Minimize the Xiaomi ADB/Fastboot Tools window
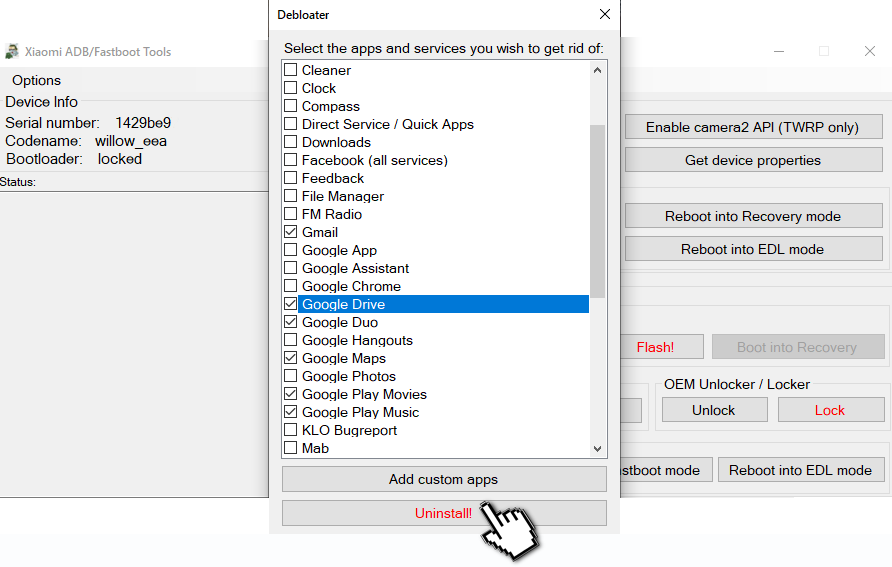 779,51
